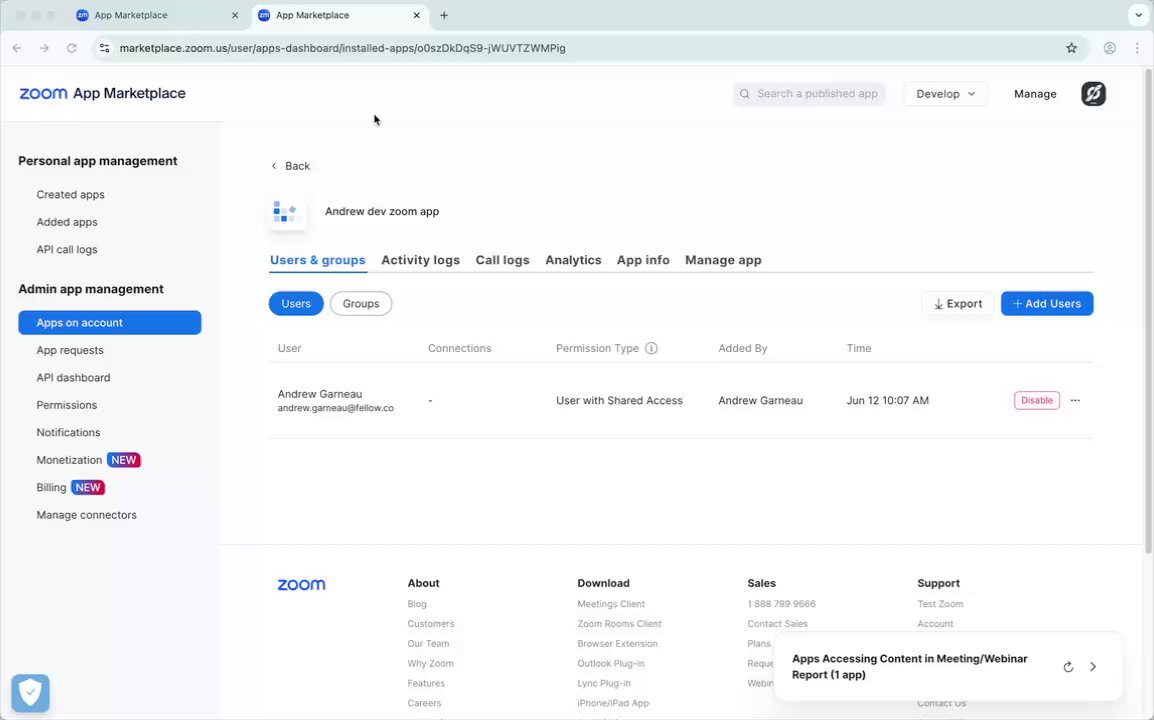The width and height of the screenshot is (1154, 720).
Task: Click the browser back arrow
Action: coord(17,48)
